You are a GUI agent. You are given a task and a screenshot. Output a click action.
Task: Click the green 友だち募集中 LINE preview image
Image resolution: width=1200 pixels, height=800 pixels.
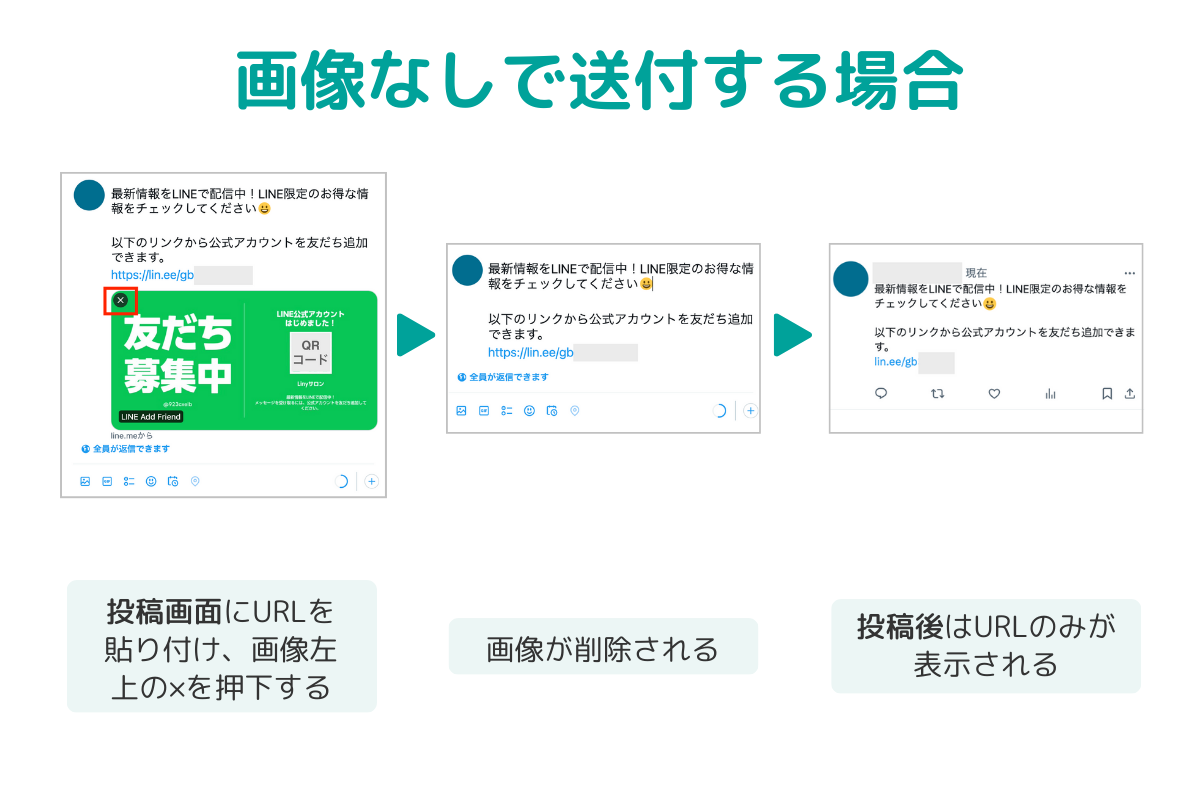(x=244, y=360)
